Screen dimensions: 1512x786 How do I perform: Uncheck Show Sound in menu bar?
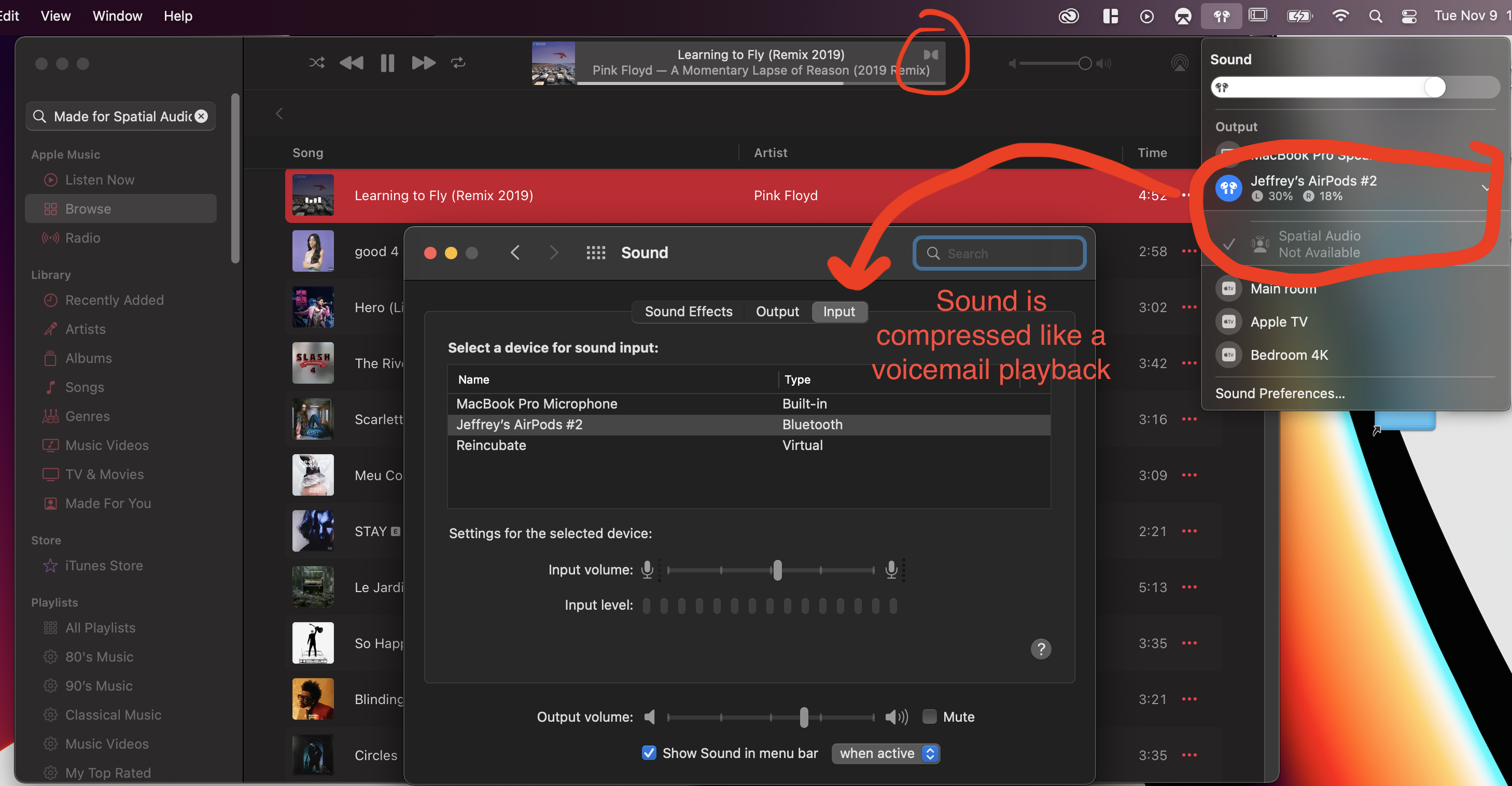[649, 753]
